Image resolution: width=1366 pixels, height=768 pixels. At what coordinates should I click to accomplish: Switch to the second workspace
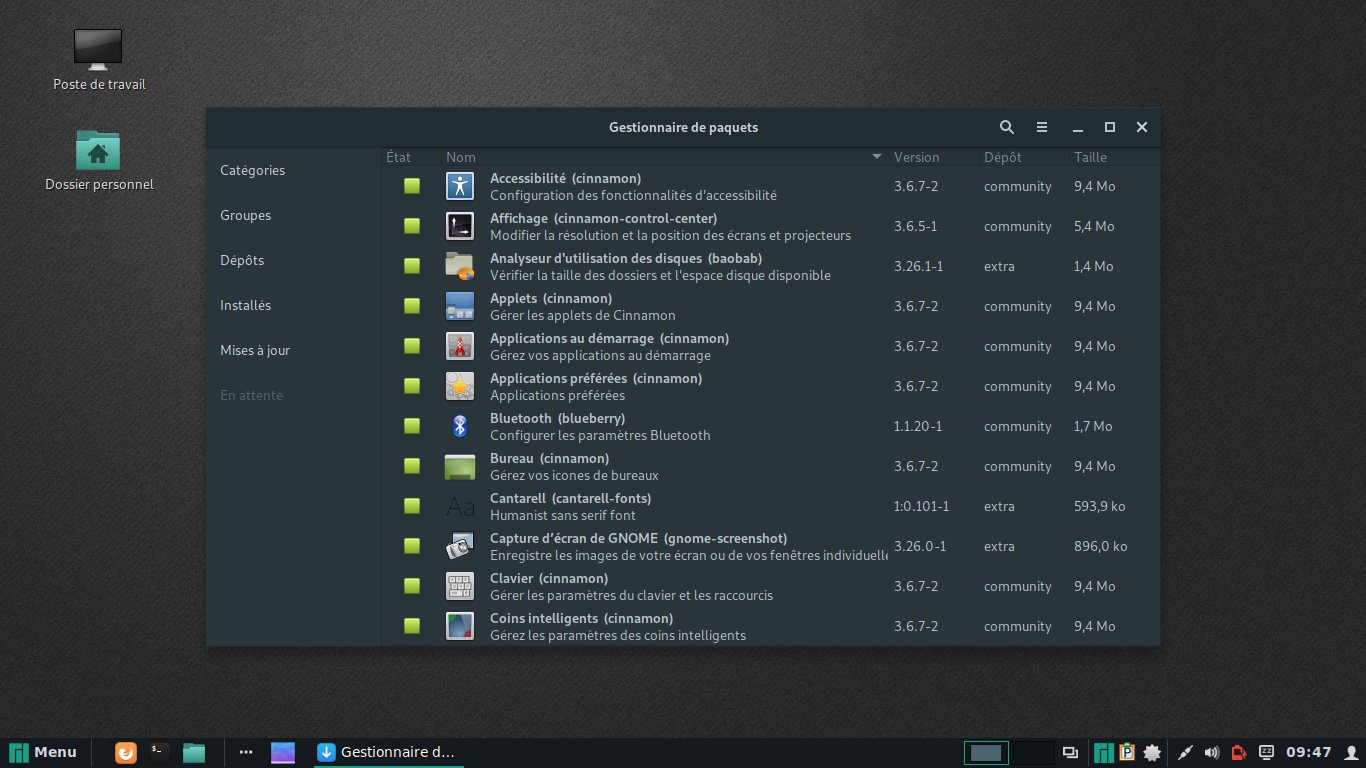(x=1032, y=752)
